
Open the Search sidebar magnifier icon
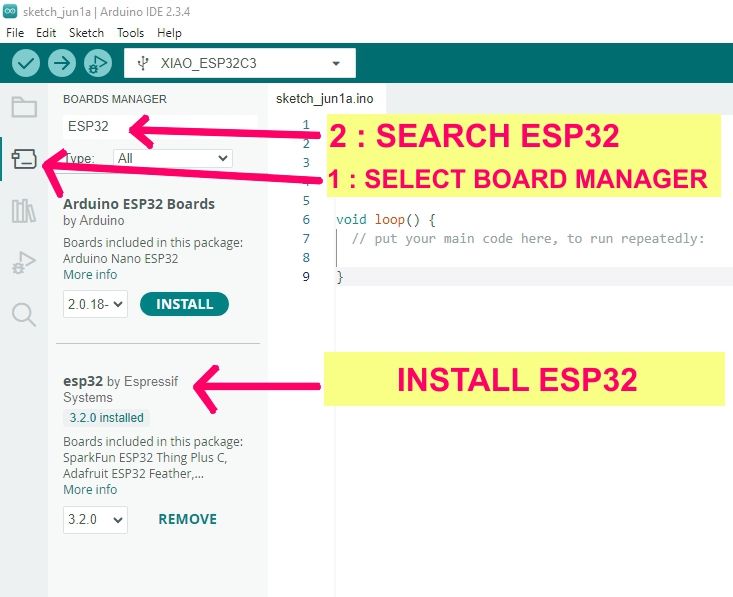coord(24,314)
